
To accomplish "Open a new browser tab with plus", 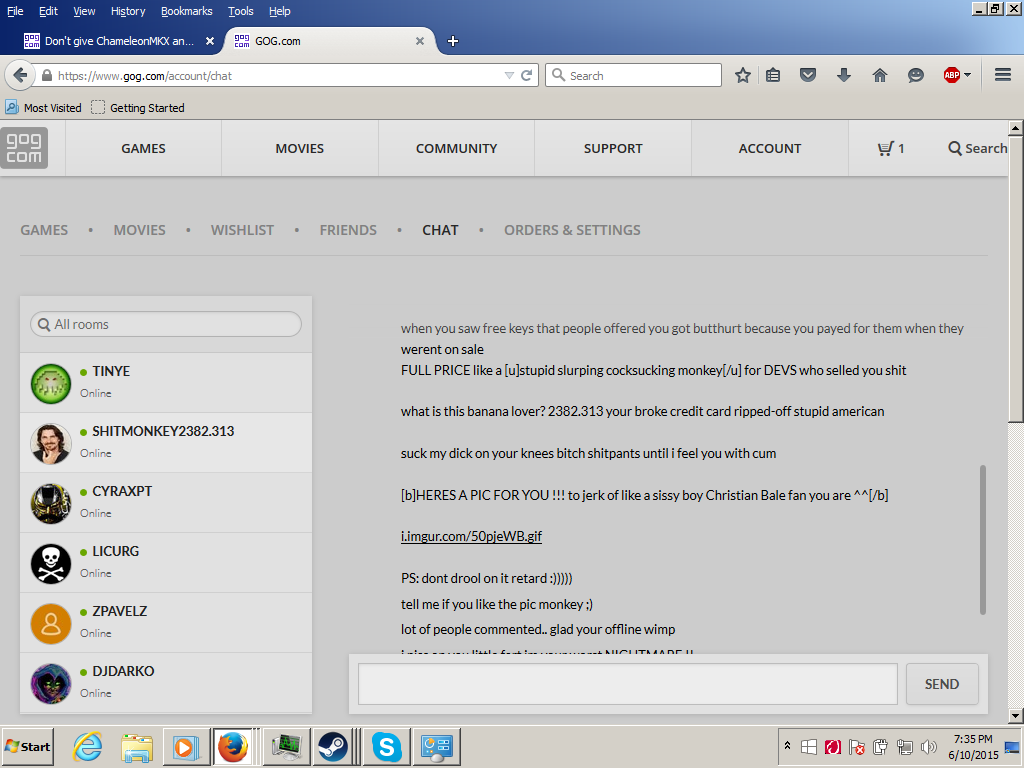I will 453,41.
